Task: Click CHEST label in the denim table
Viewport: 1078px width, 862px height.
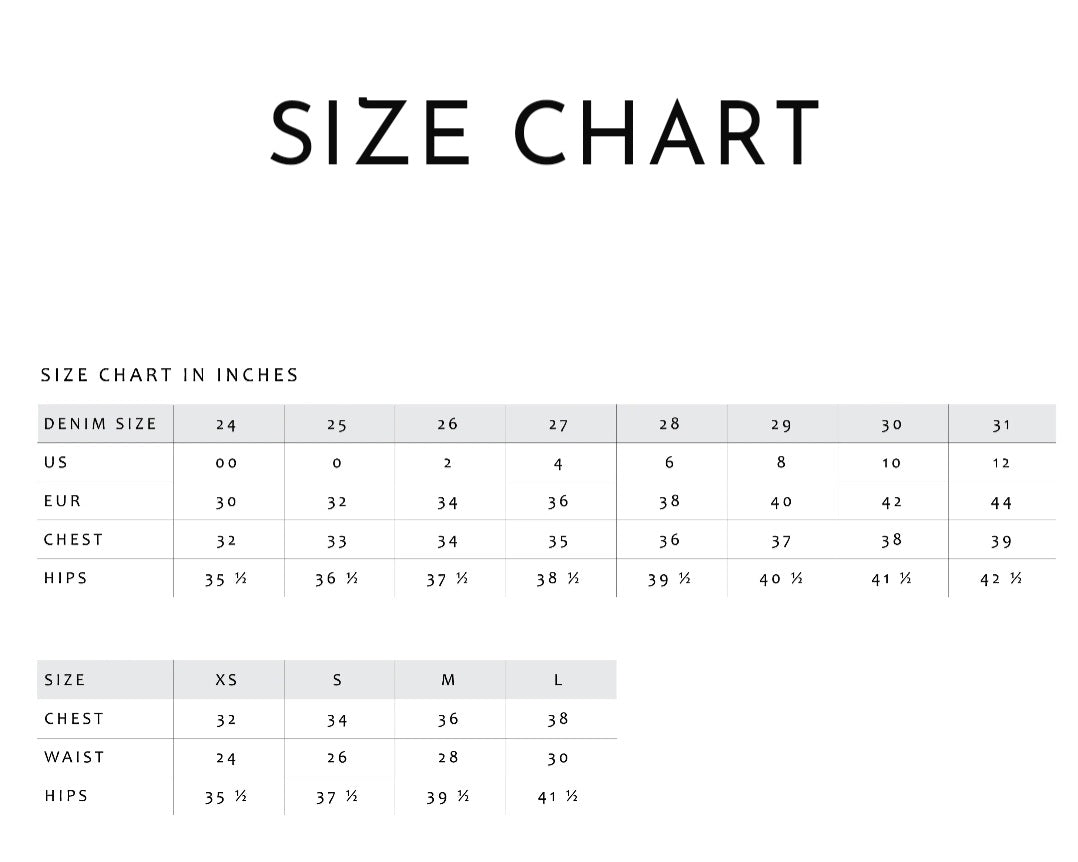Action: (73, 540)
